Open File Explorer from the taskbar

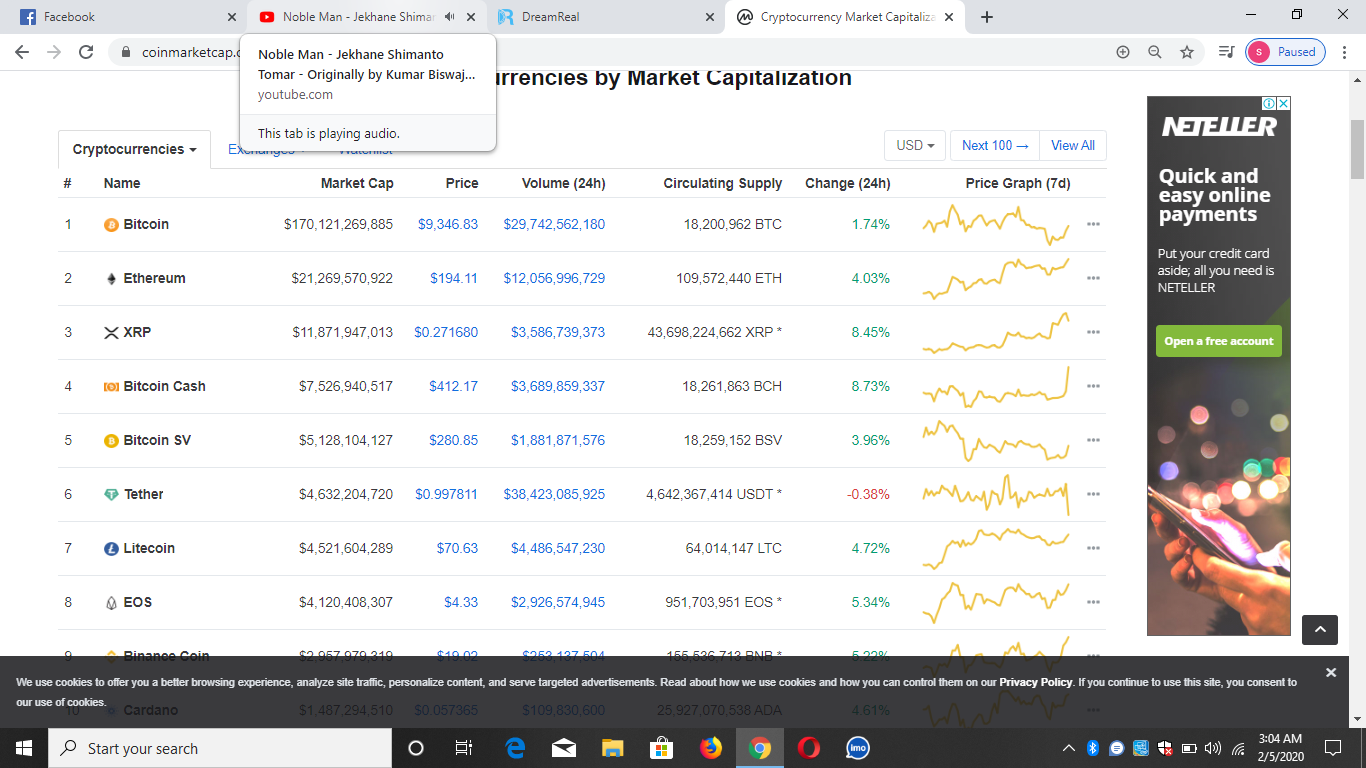pos(613,748)
